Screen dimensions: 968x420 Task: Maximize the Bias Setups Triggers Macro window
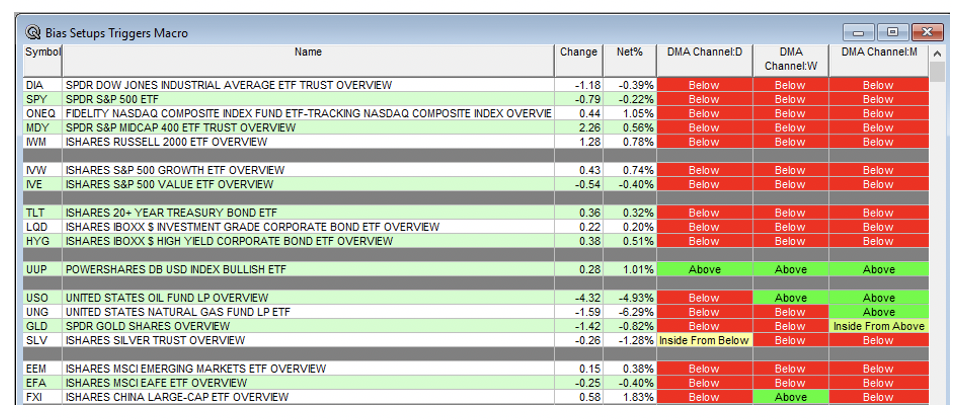892,32
